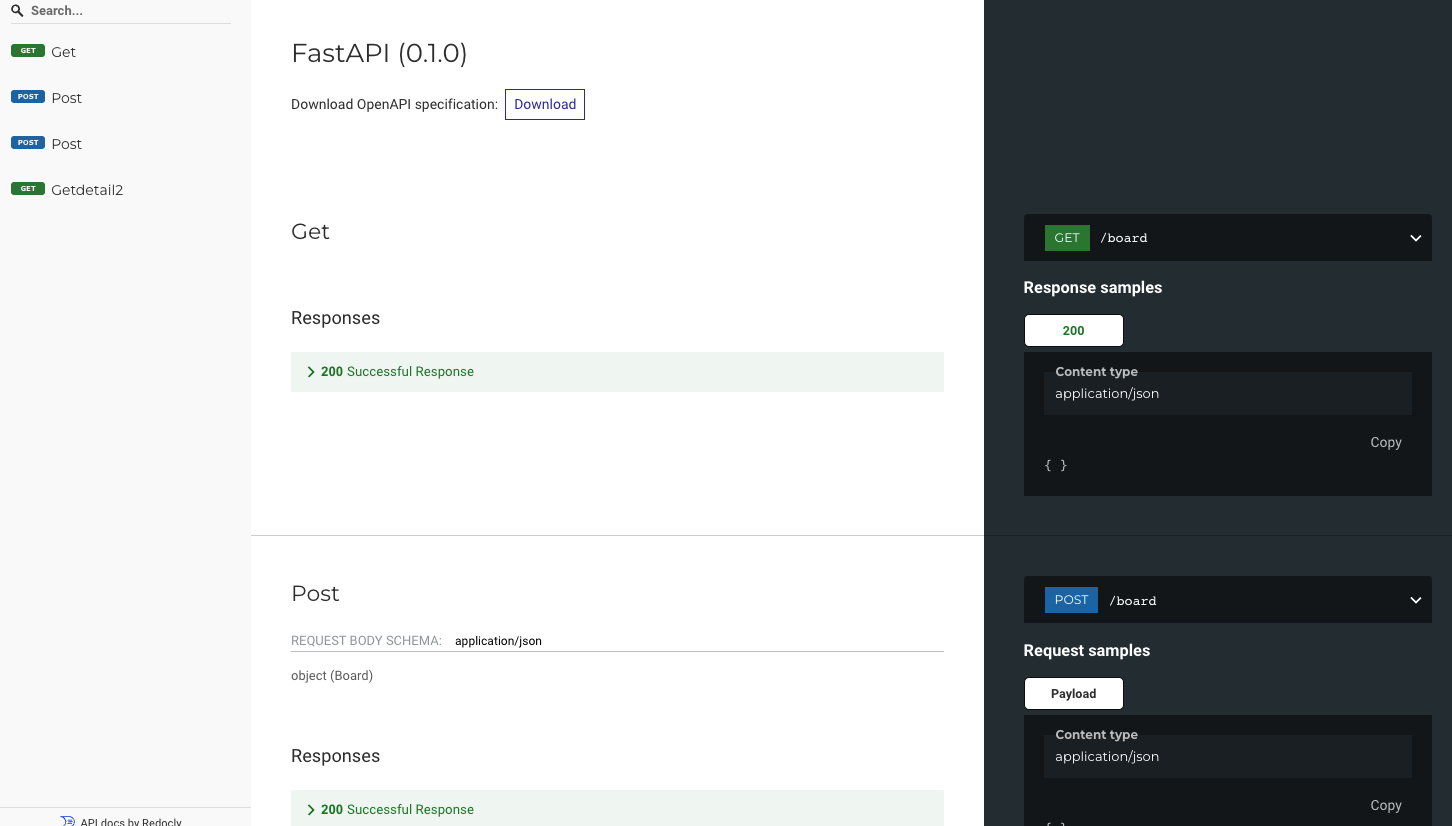Download the OpenAPI specification

545,104
